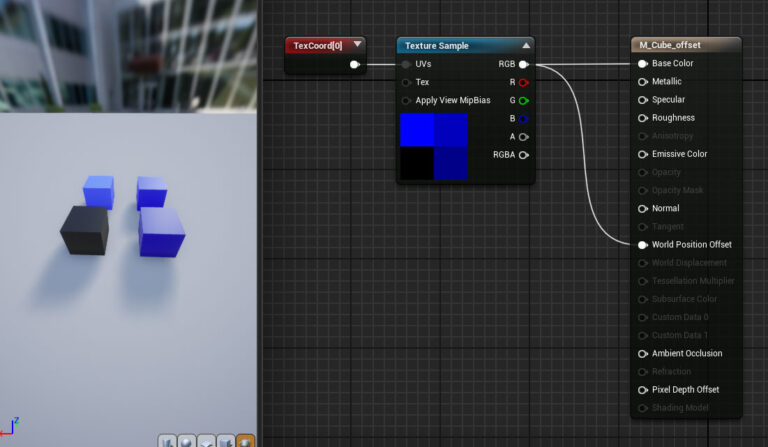Viewport: 768px width, 447px height.
Task: Collapse the TexCoord[0] node arrow
Action: pyautogui.click(x=357, y=45)
